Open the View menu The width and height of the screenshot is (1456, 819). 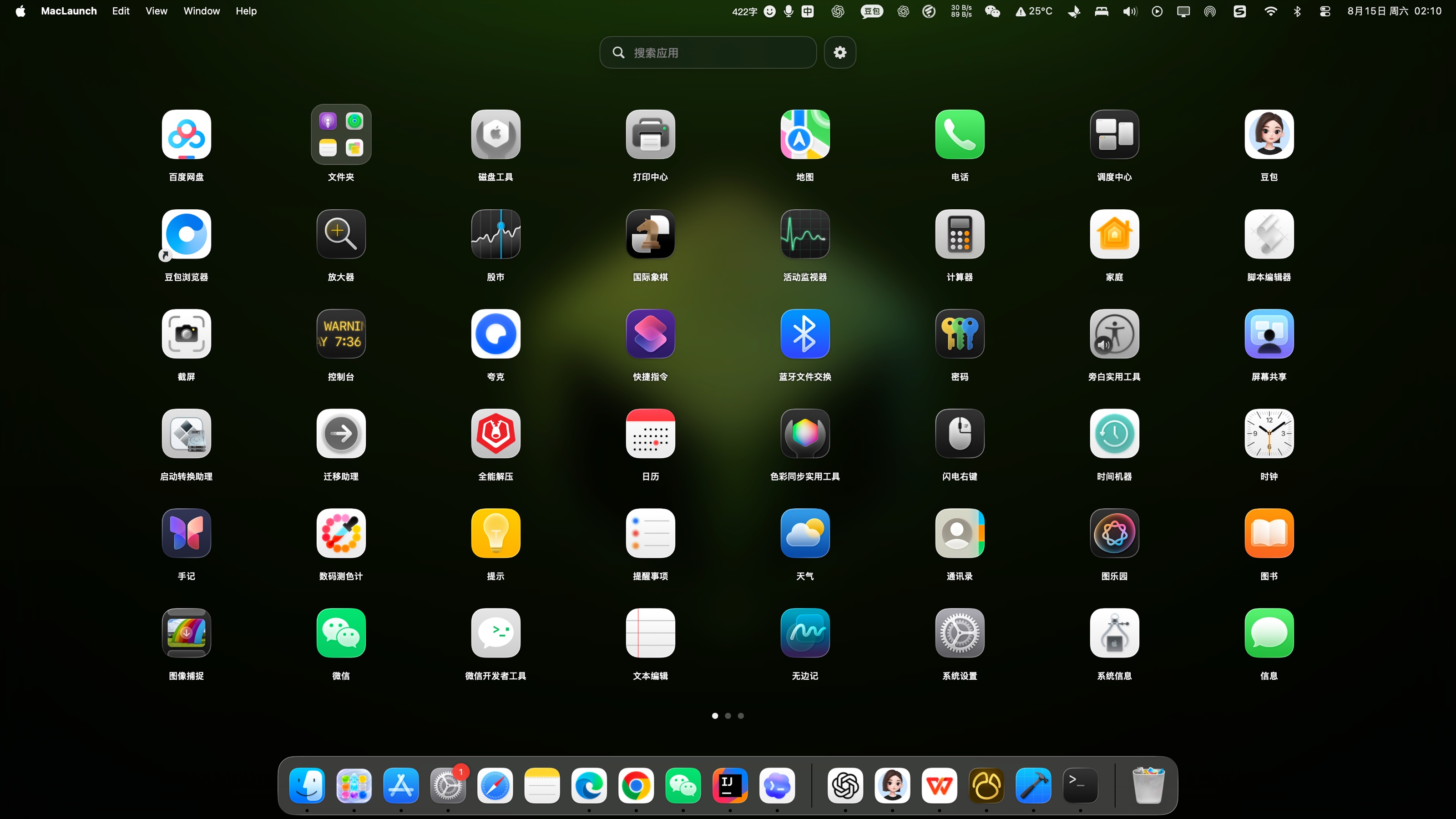pyautogui.click(x=157, y=11)
